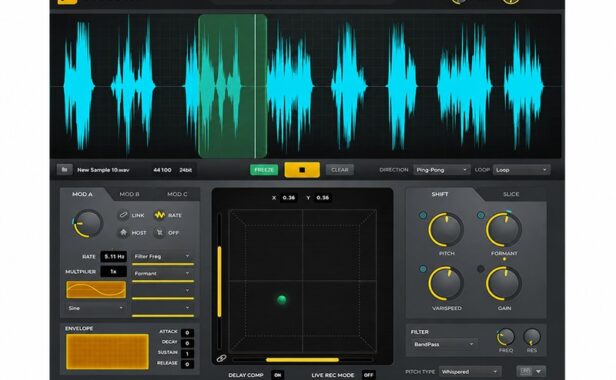
Task: Click the vertical yellow XY range slider
Action: (219, 281)
